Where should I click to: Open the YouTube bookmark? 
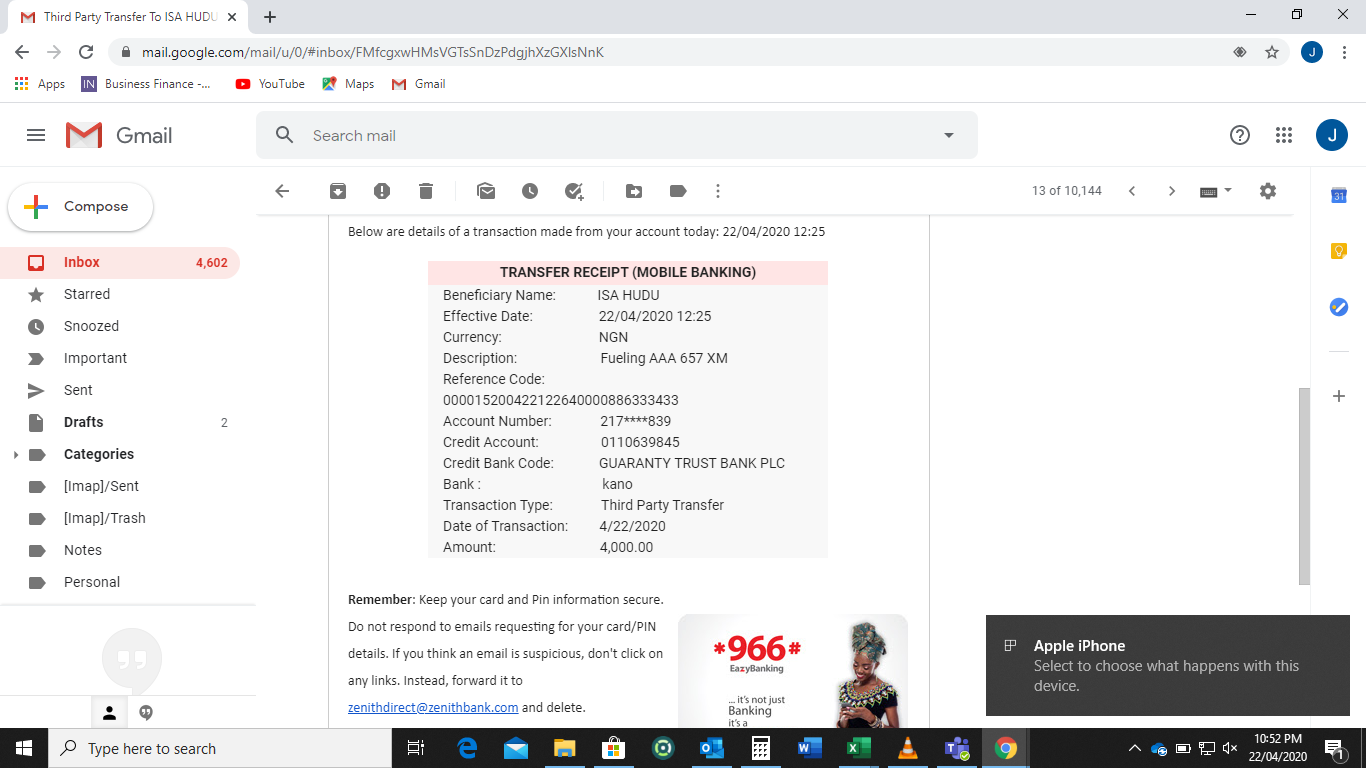[x=270, y=84]
